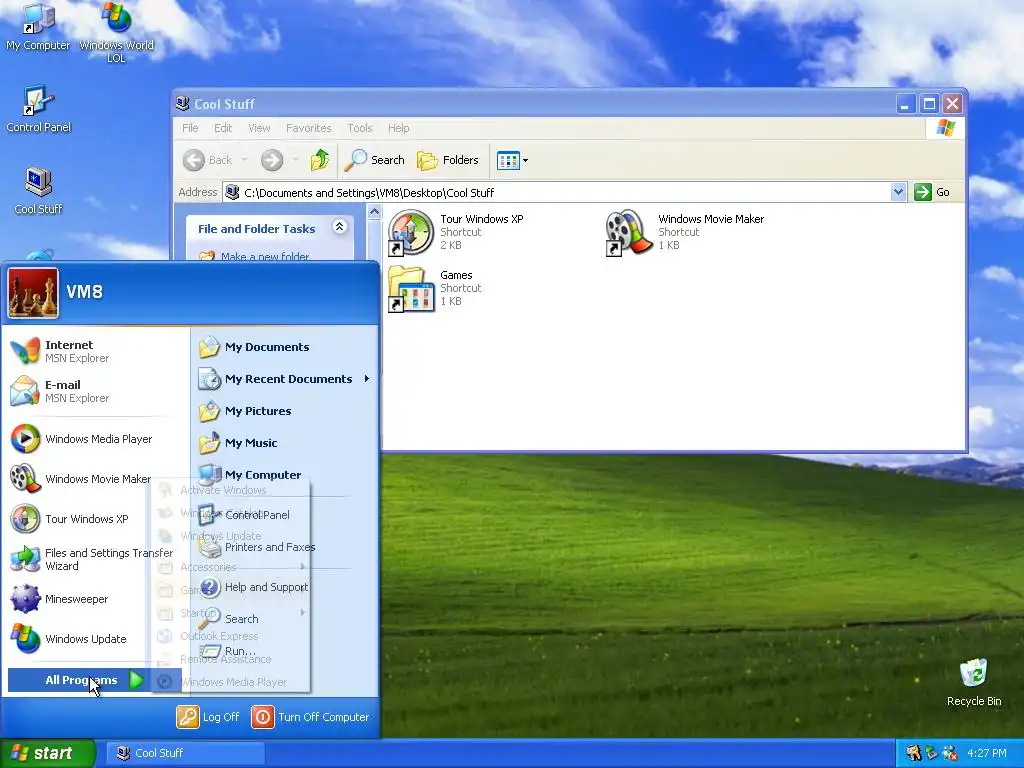Open My Computer from Start menu
Viewport: 1024px width, 768px height.
pyautogui.click(x=285, y=475)
